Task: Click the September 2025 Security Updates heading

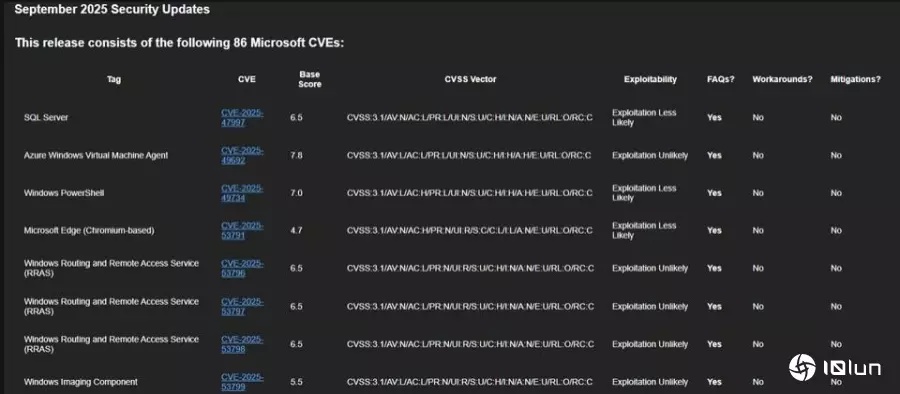Action: (112, 9)
